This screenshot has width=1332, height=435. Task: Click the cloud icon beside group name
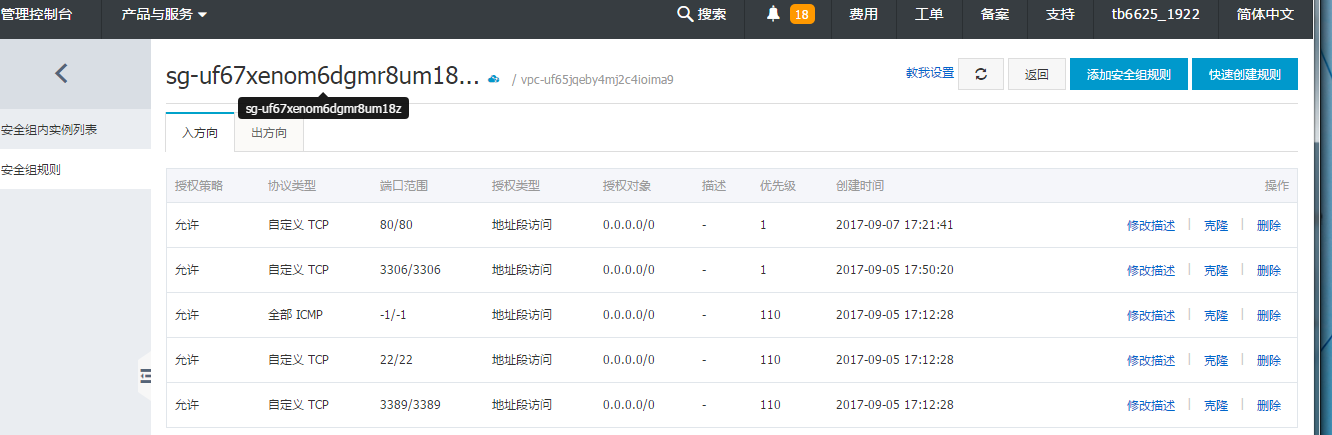(x=493, y=79)
